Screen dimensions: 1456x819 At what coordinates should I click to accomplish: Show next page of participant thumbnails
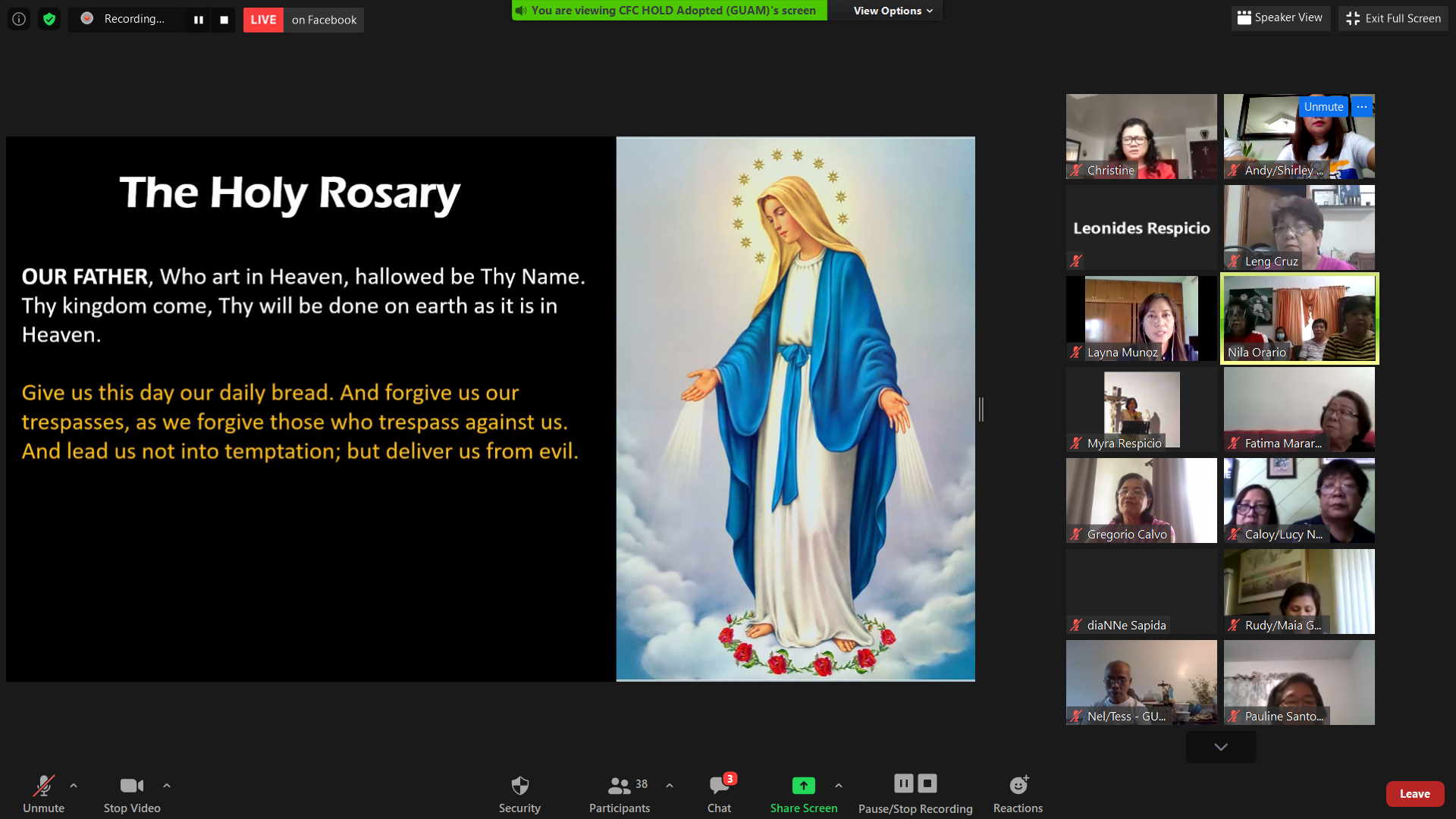pyautogui.click(x=1221, y=747)
